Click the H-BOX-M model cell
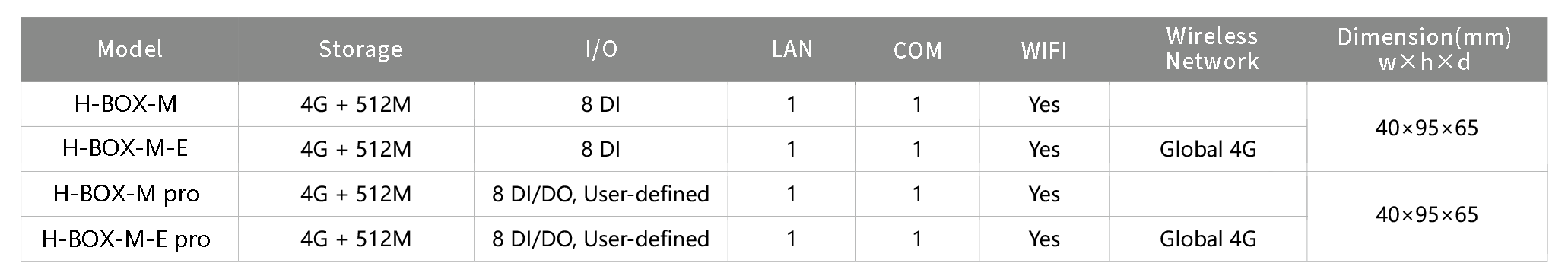This screenshot has width=1568, height=279. point(129,104)
